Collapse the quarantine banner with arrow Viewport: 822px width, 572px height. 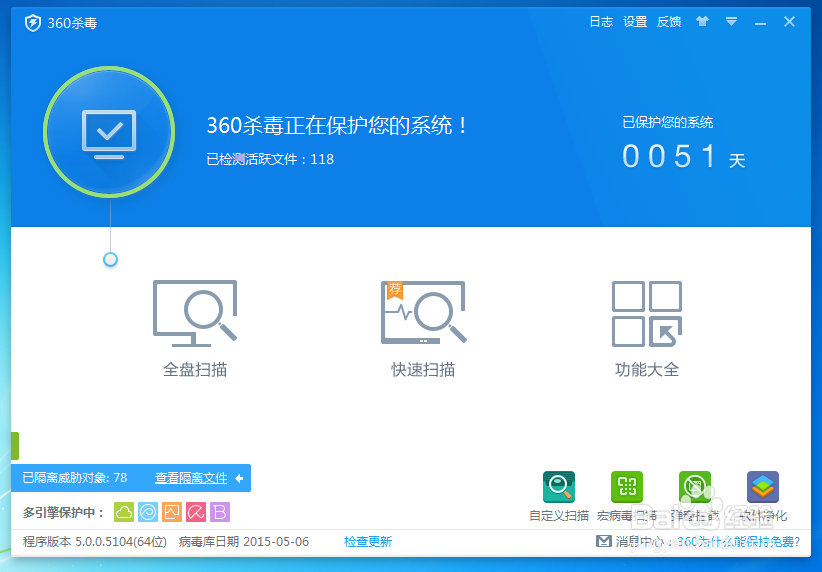(x=240, y=478)
